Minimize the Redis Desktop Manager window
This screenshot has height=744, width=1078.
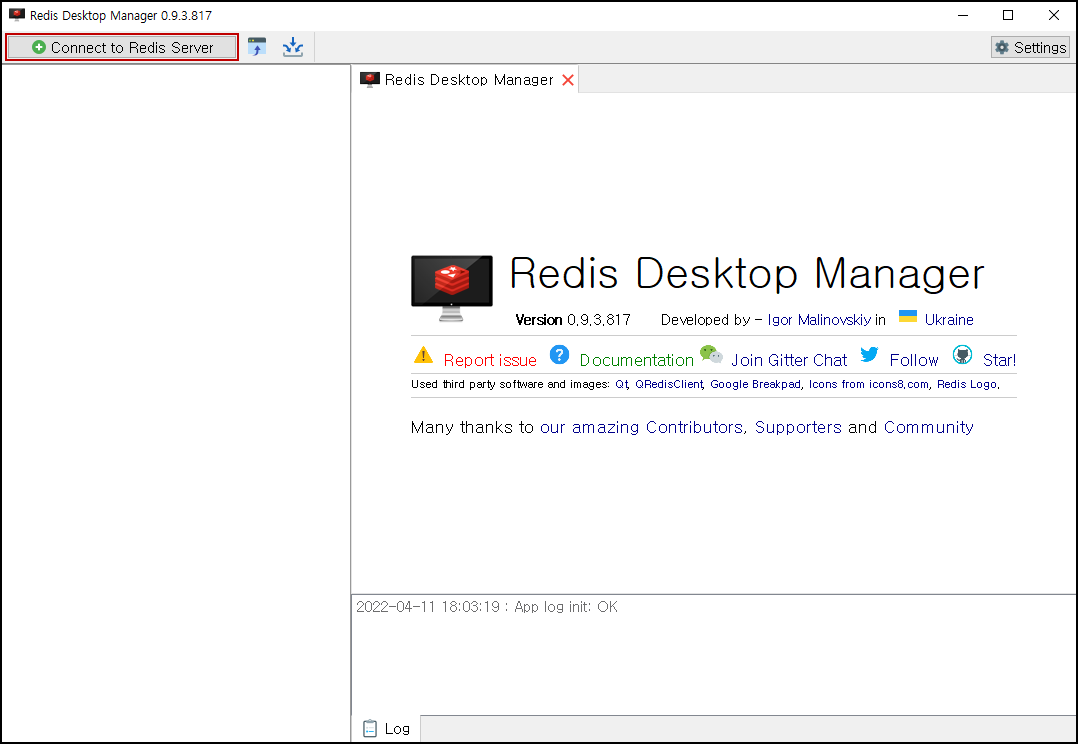pos(962,15)
